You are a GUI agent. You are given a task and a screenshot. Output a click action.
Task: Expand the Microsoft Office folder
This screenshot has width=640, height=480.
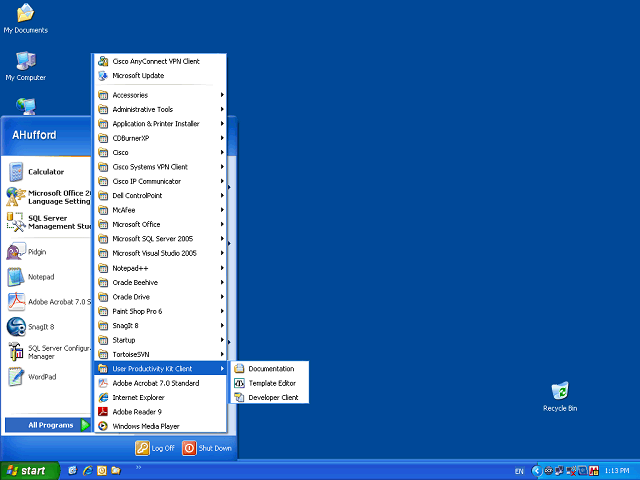click(160, 224)
